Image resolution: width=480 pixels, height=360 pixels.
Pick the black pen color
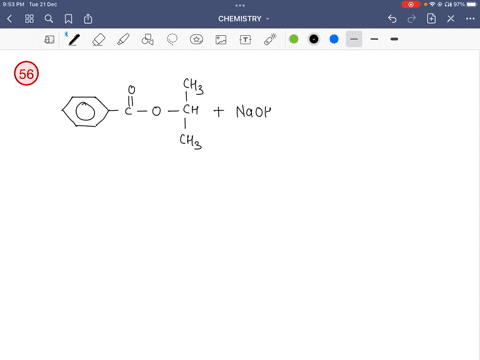coord(314,39)
